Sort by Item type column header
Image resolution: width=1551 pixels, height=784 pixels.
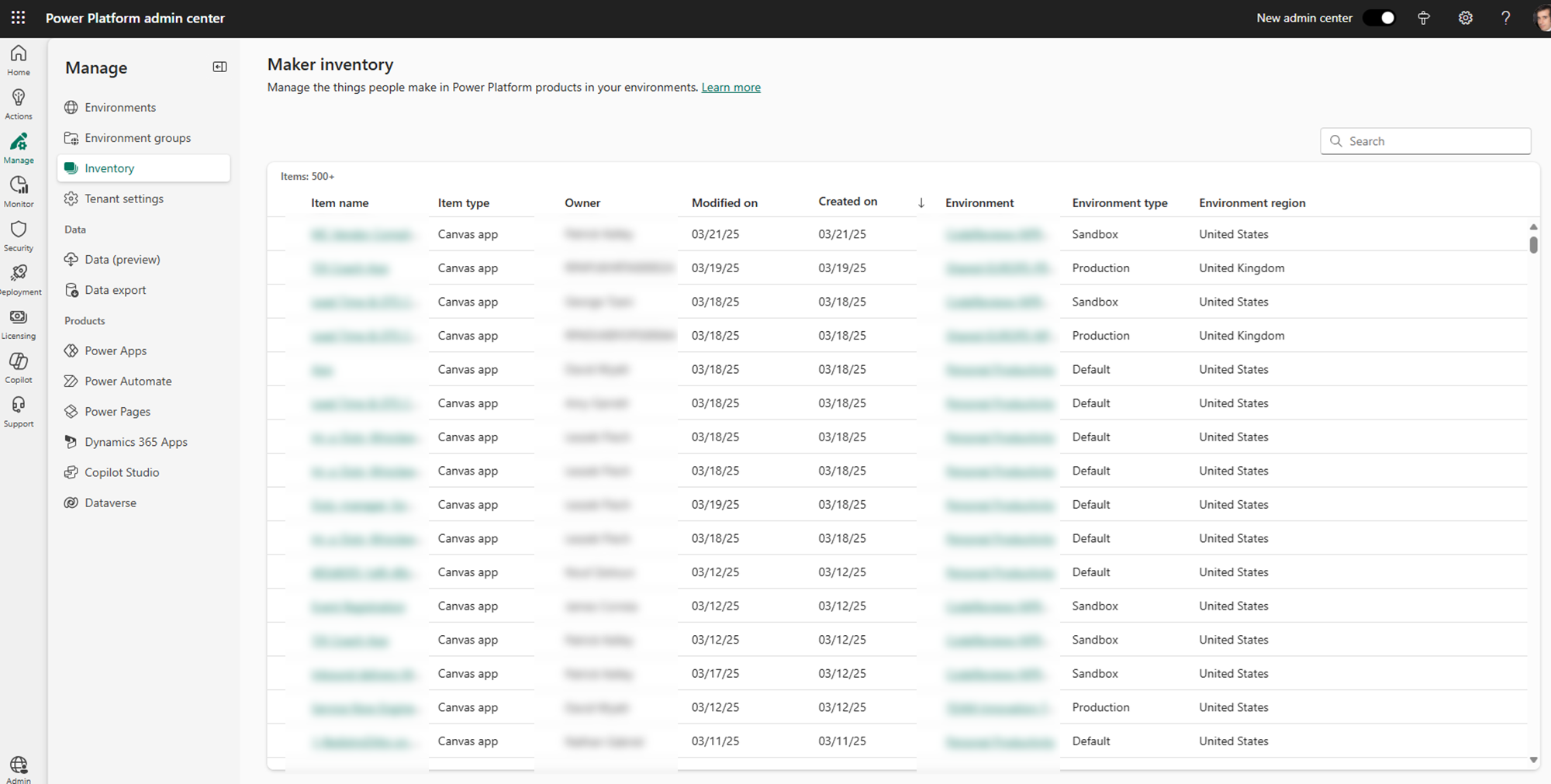tap(464, 203)
